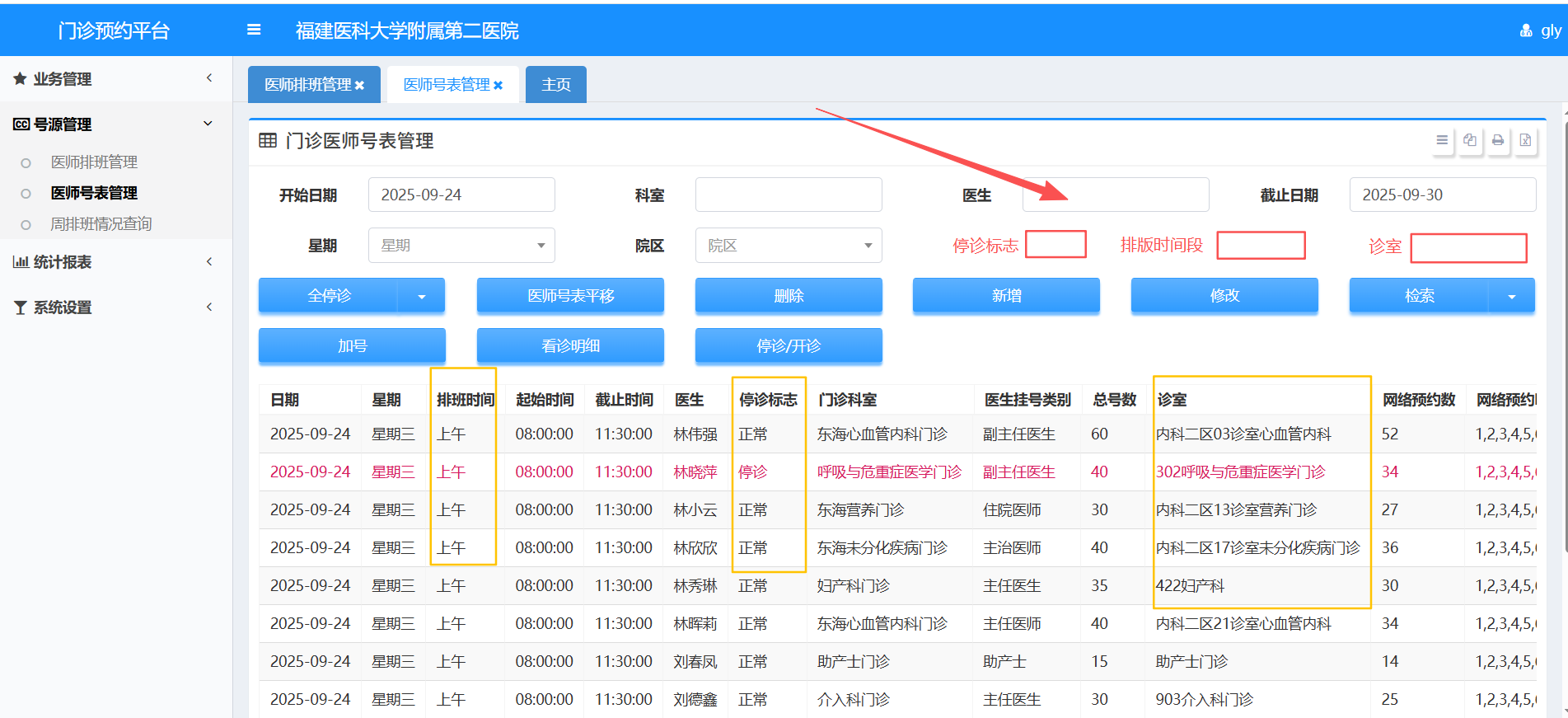The width and height of the screenshot is (1568, 718).
Task: Expand the 系统设置 sidebar section
Action: pos(116,307)
